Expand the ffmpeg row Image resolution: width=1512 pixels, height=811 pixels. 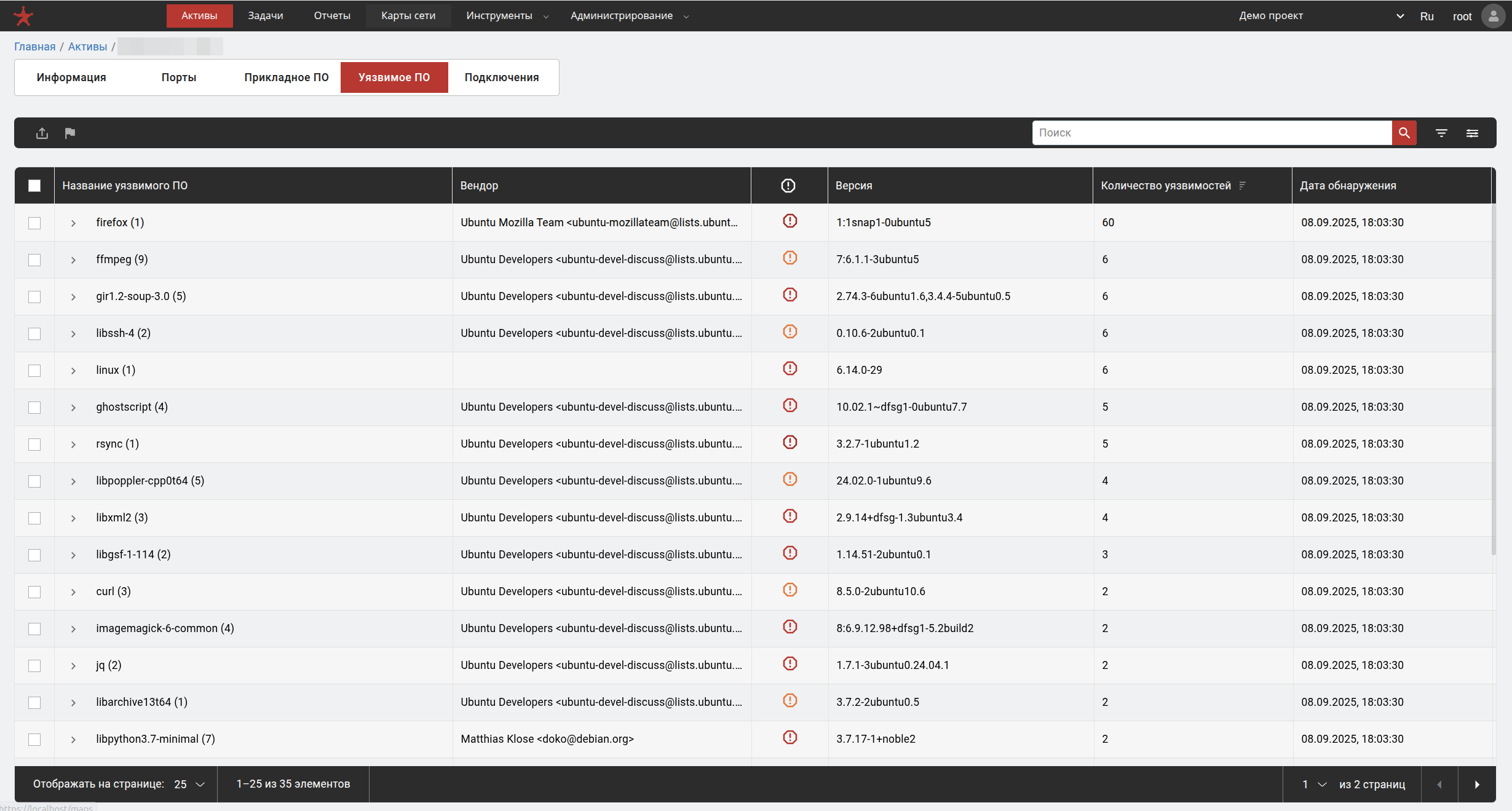(73, 260)
